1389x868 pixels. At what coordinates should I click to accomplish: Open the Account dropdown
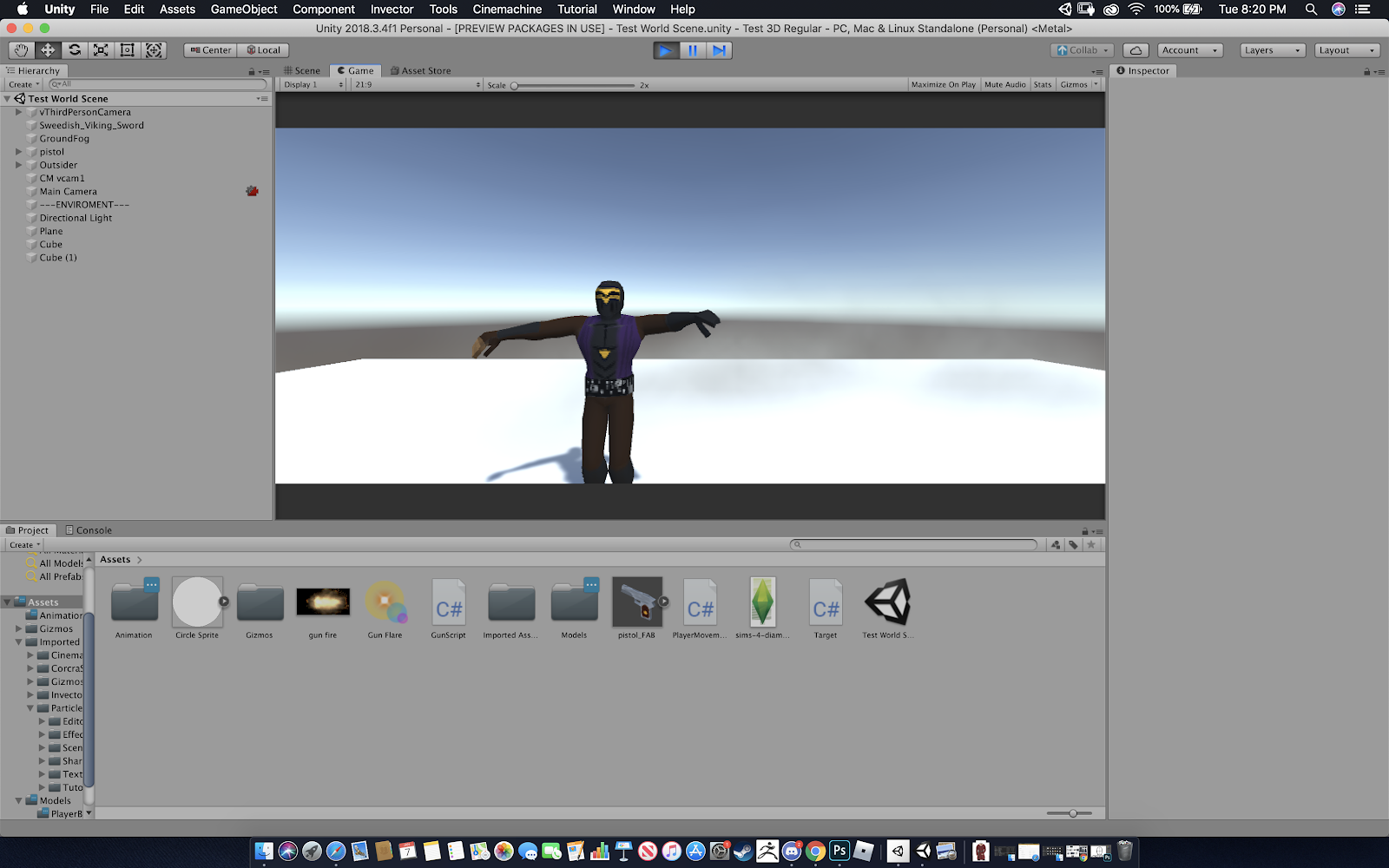click(x=1190, y=50)
